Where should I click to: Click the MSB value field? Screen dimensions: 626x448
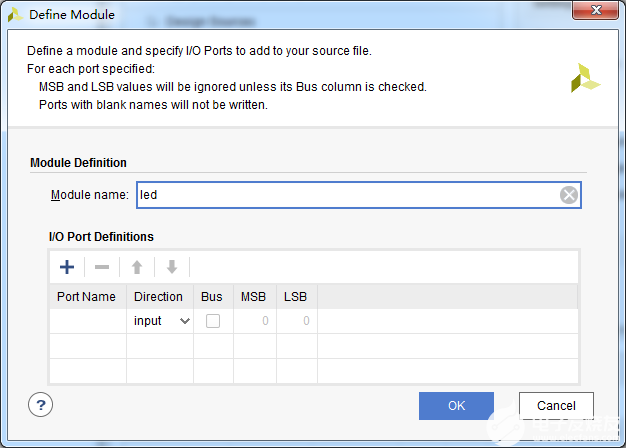[252, 321]
